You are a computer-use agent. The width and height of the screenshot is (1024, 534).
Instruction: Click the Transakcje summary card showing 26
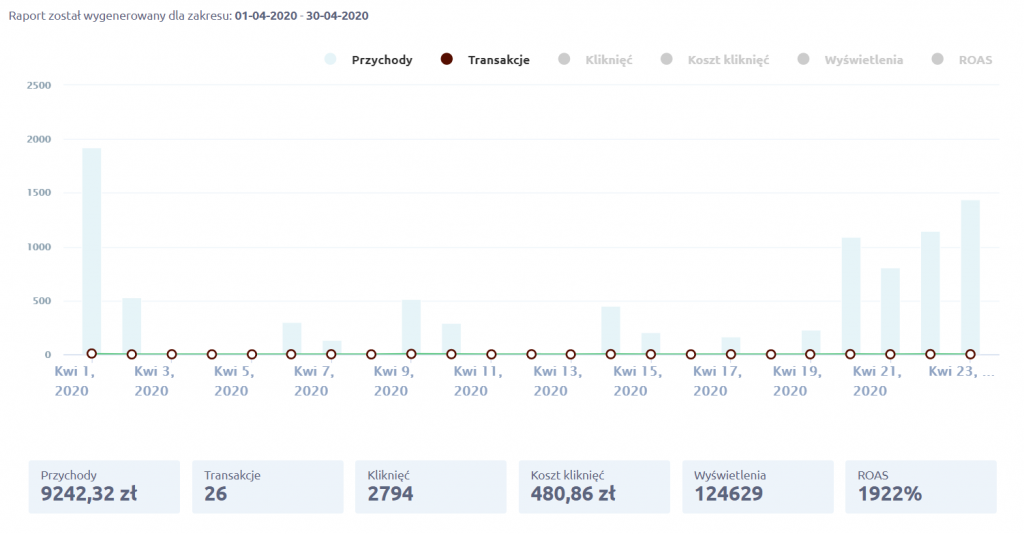268,486
